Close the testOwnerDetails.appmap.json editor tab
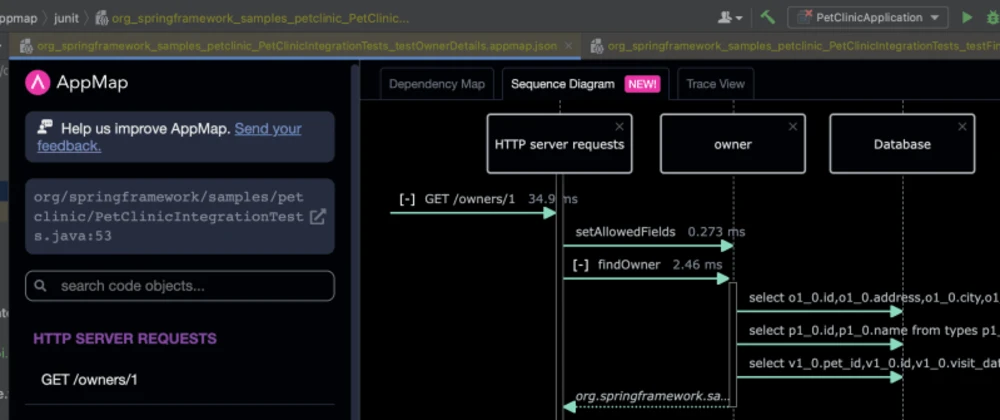The image size is (1000, 420). (x=569, y=46)
